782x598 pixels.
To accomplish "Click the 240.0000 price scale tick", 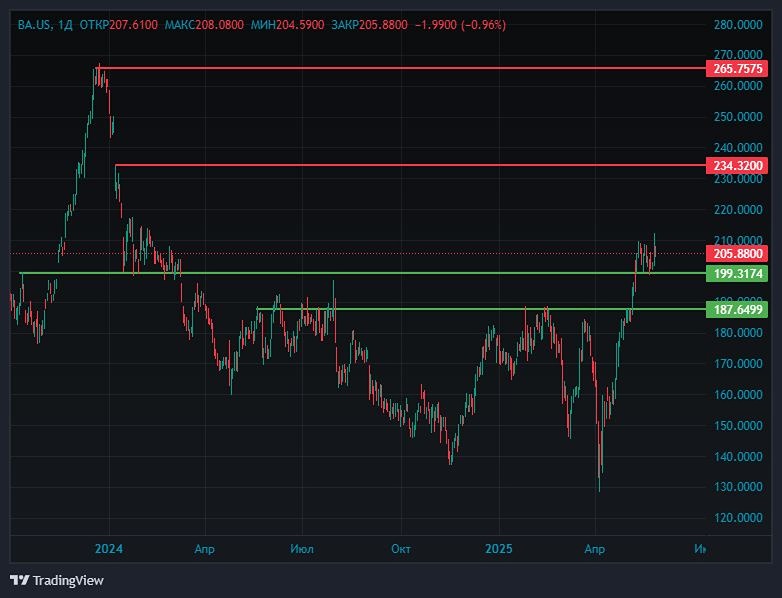I will pyautogui.click(x=738, y=148).
